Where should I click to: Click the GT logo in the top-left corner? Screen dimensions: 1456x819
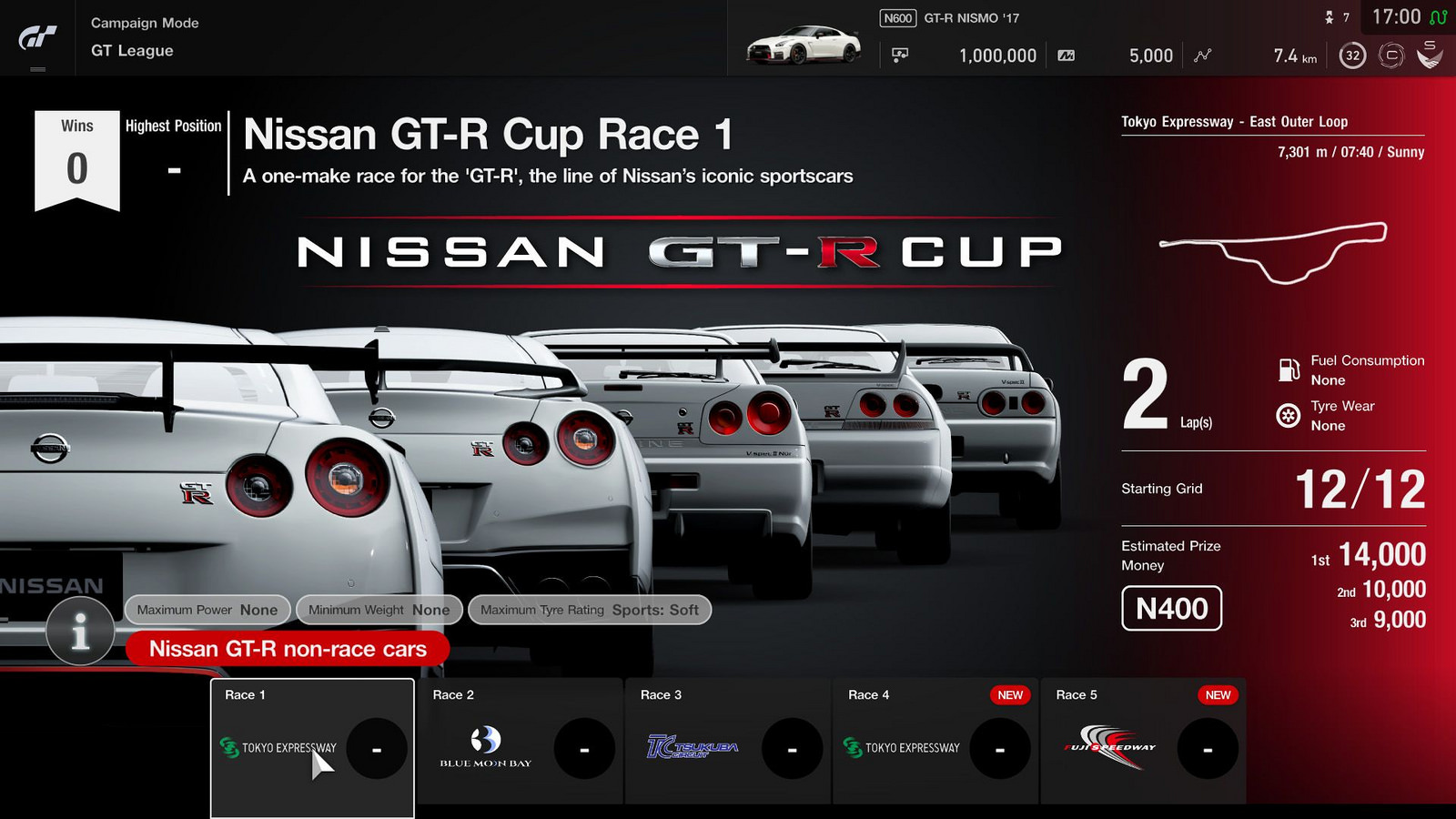click(35, 36)
